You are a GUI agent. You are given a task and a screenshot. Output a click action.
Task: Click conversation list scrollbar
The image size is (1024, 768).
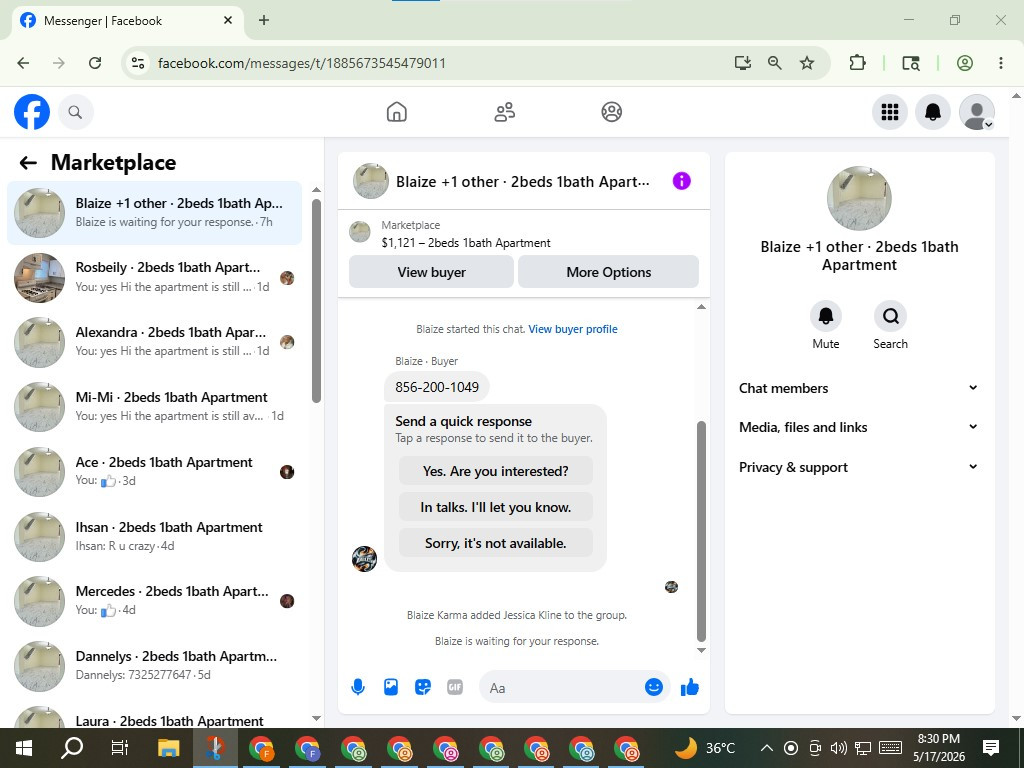(316, 300)
